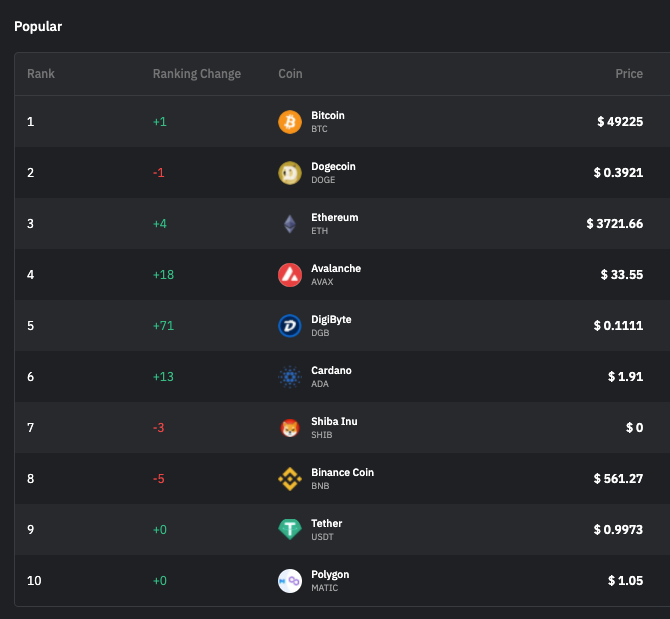The image size is (670, 619).
Task: Click the red Avalanche logo icon
Action: (289, 275)
